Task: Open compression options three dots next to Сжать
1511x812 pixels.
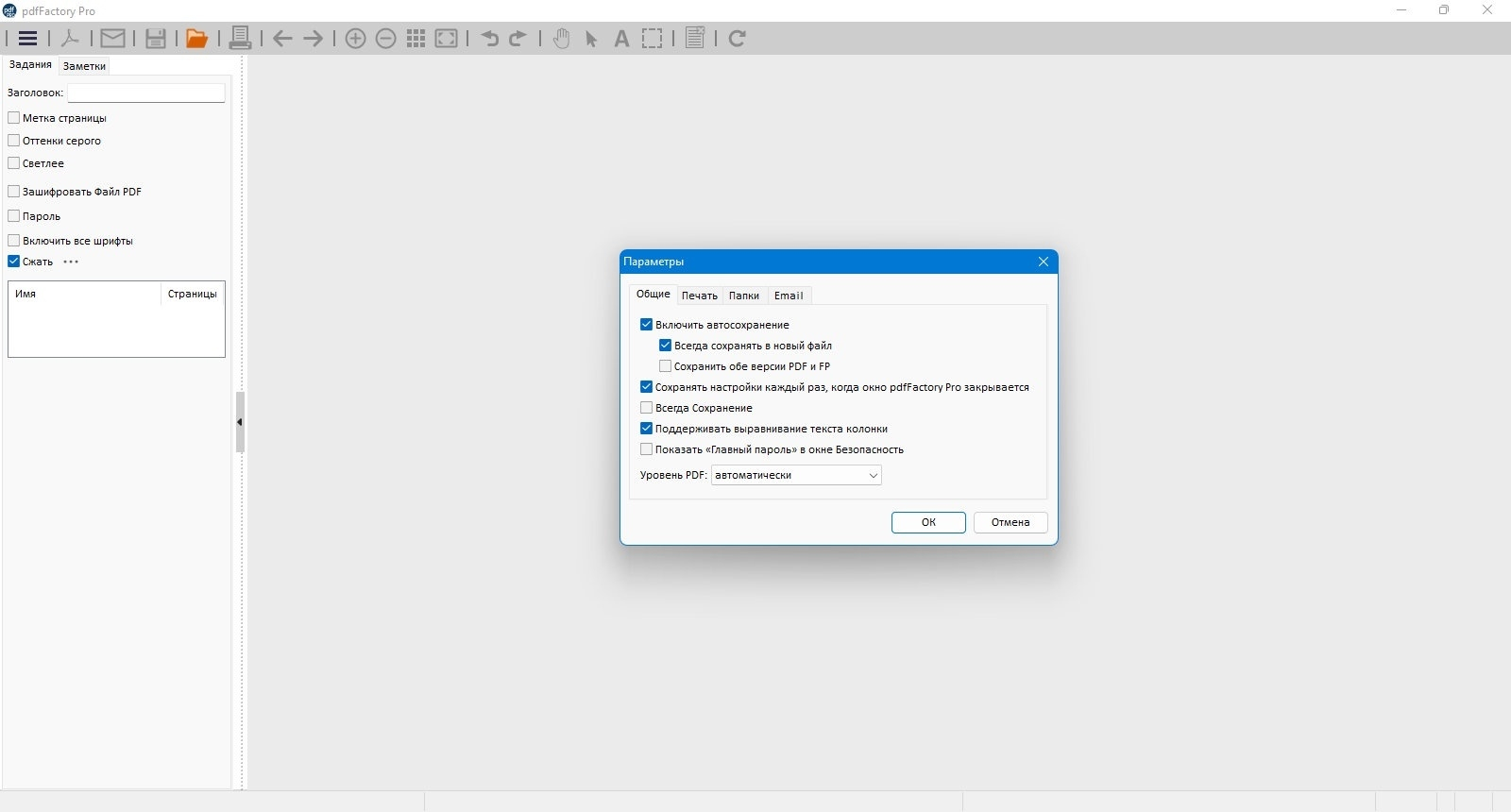Action: point(71,262)
